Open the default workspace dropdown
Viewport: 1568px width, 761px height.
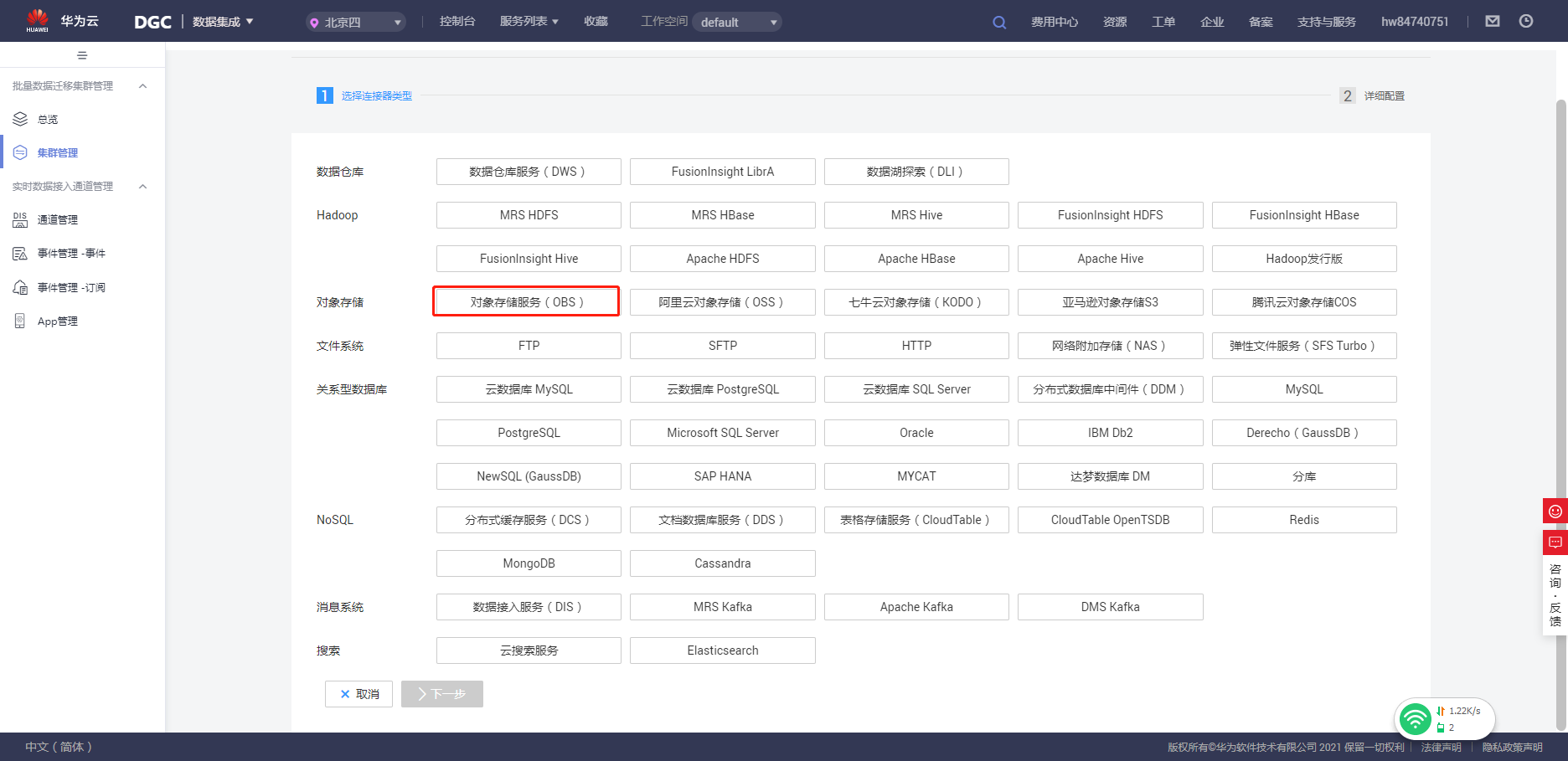(x=737, y=22)
